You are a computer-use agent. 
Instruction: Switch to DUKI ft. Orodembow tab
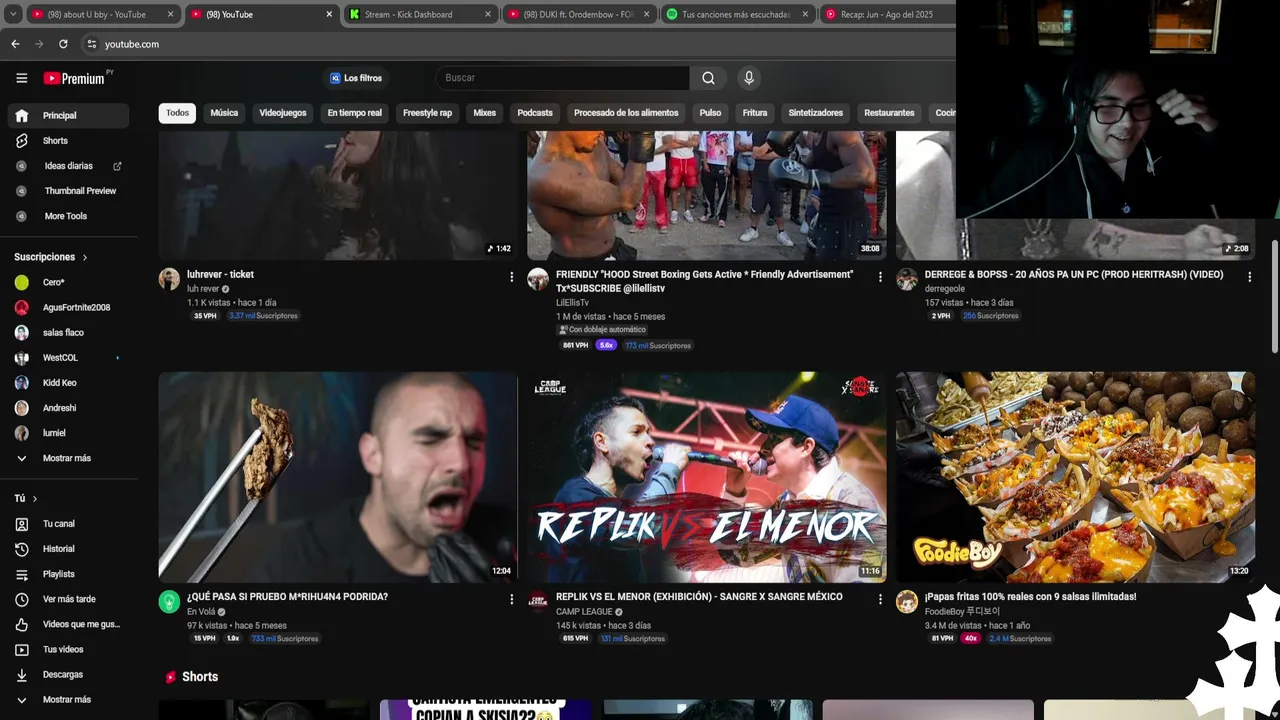click(580, 14)
